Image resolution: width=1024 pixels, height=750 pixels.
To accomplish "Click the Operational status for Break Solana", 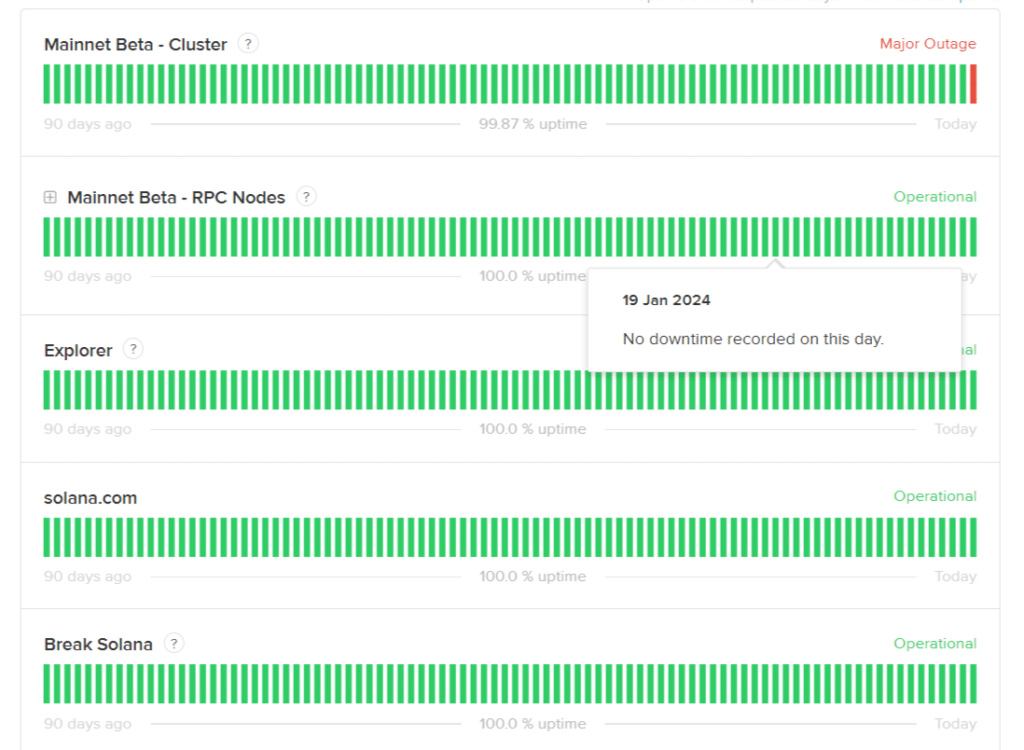I will [934, 644].
